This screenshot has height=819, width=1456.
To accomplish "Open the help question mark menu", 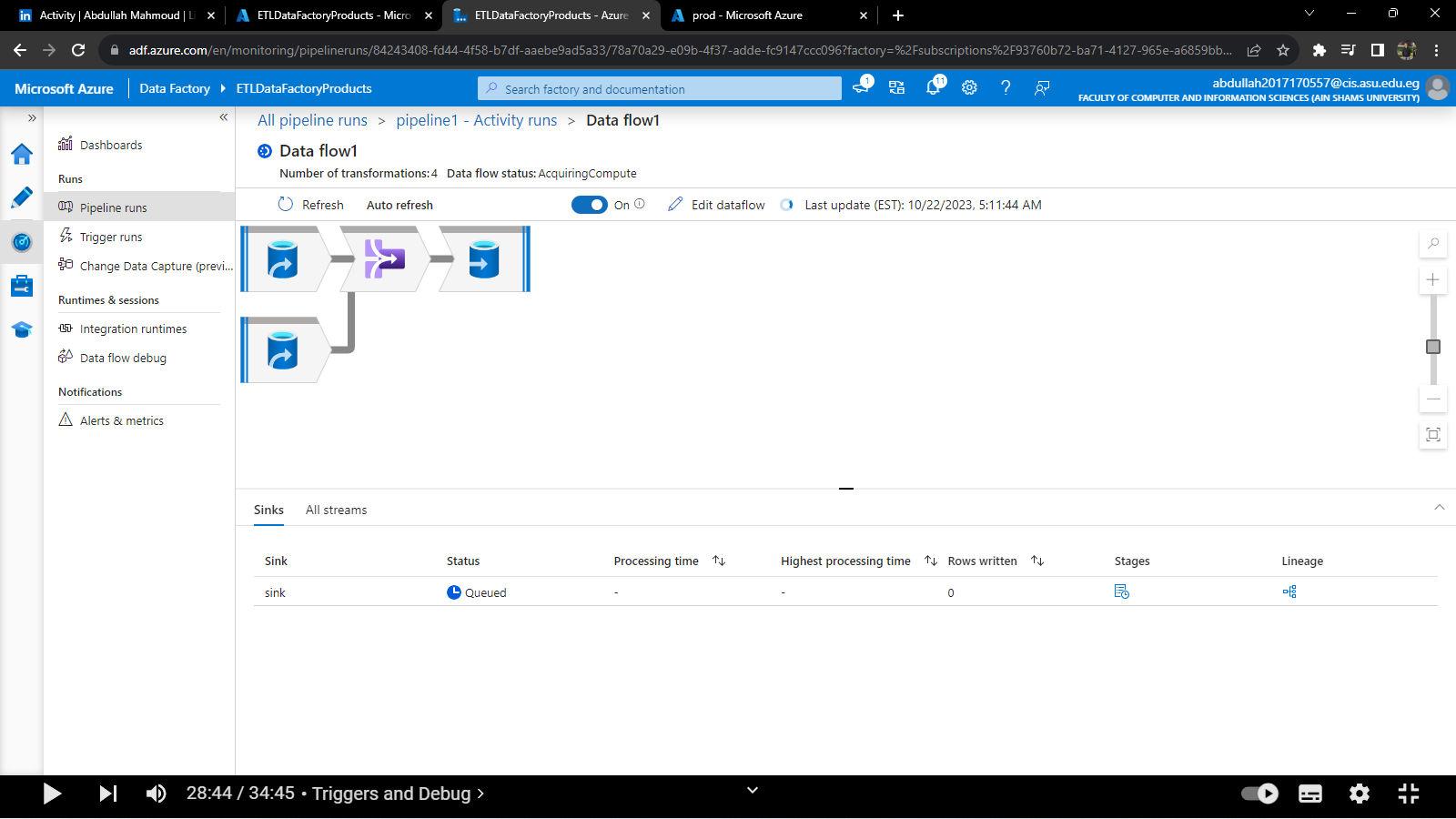I will (x=1006, y=87).
